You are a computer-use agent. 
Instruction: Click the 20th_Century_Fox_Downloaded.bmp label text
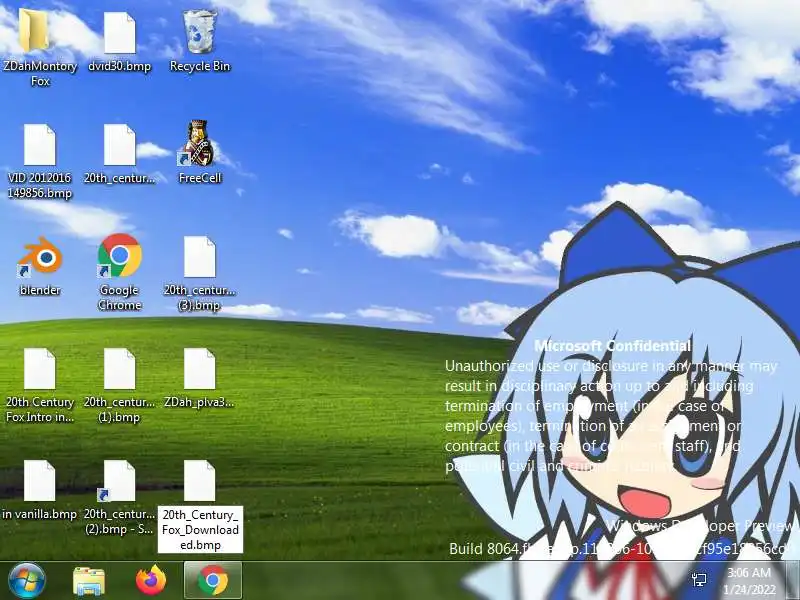(200, 530)
